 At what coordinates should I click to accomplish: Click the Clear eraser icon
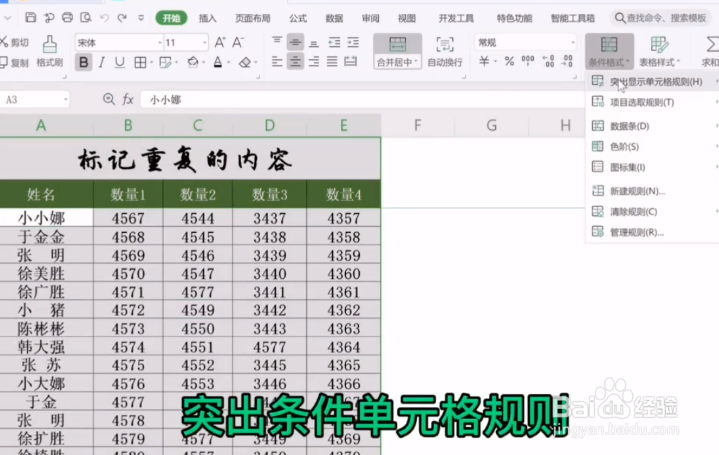[245, 62]
